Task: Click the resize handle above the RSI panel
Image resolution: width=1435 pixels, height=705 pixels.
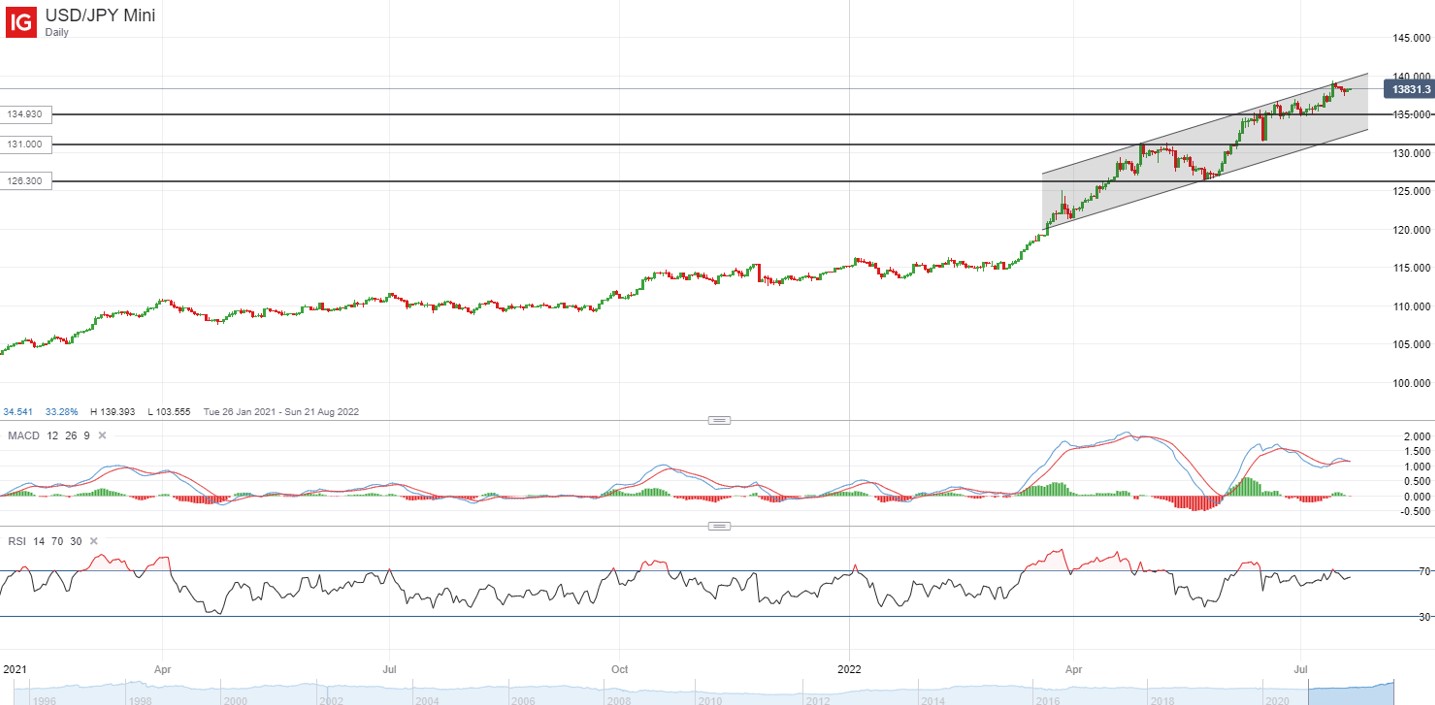Action: click(x=718, y=525)
